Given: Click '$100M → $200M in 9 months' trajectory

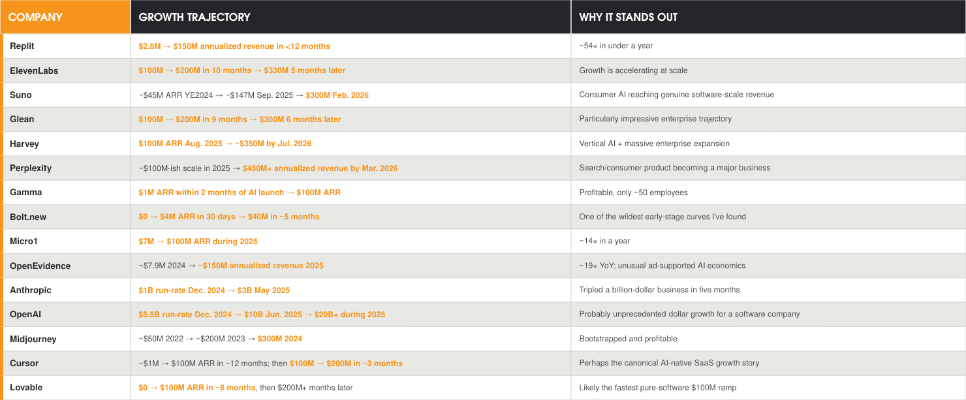Looking at the screenshot, I should [x=351, y=120].
